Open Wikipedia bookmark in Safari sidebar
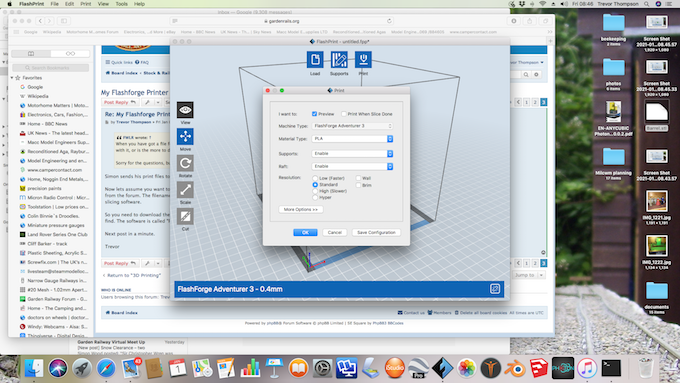 38,96
